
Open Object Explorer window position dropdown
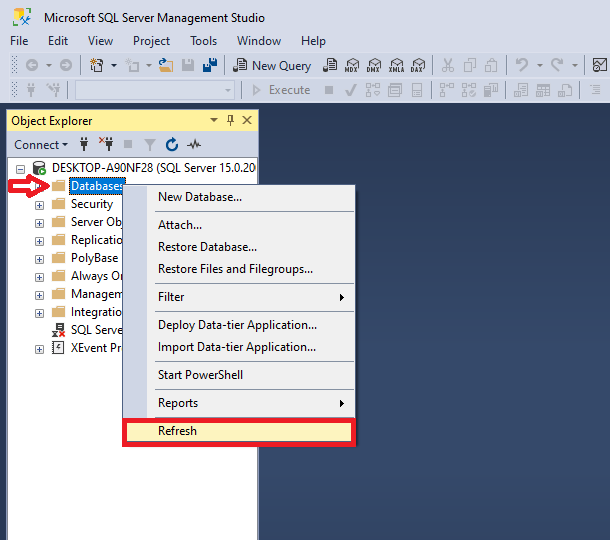point(214,120)
